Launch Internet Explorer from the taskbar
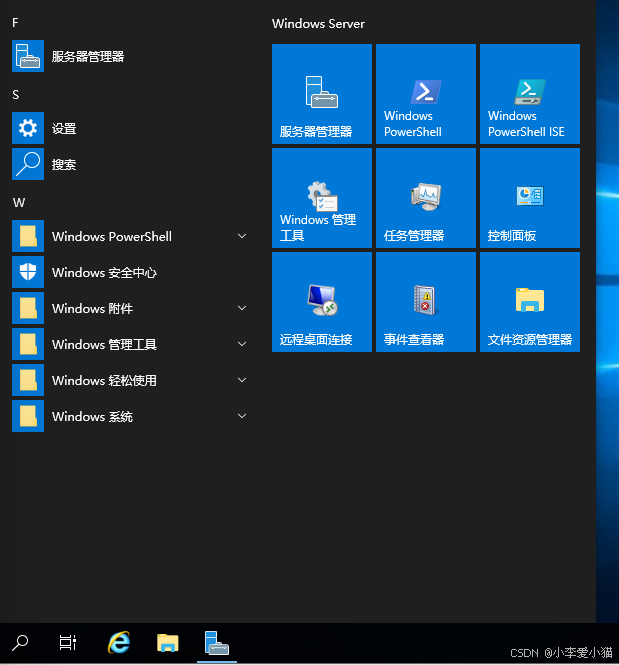The height and width of the screenshot is (665, 619). pyautogui.click(x=119, y=643)
